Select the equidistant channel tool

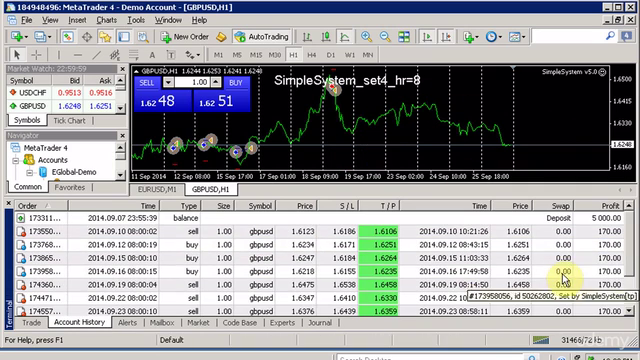point(115,55)
